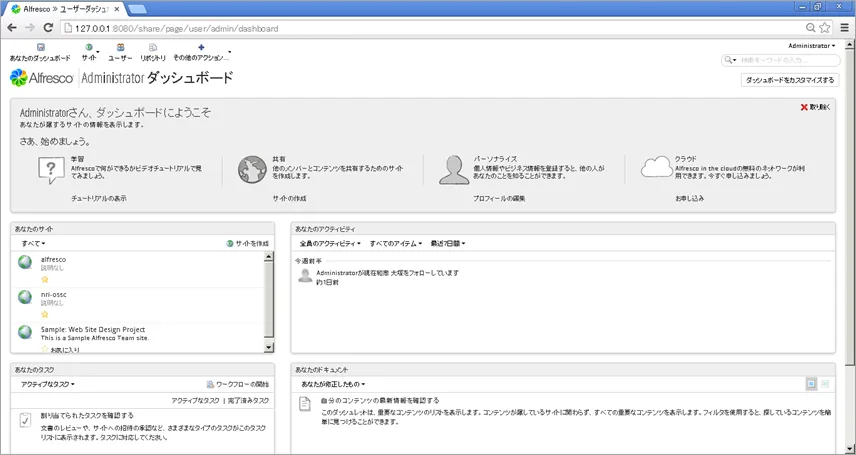Open the サイト menu in the toolbar
856x455 pixels.
pyautogui.click(x=90, y=52)
